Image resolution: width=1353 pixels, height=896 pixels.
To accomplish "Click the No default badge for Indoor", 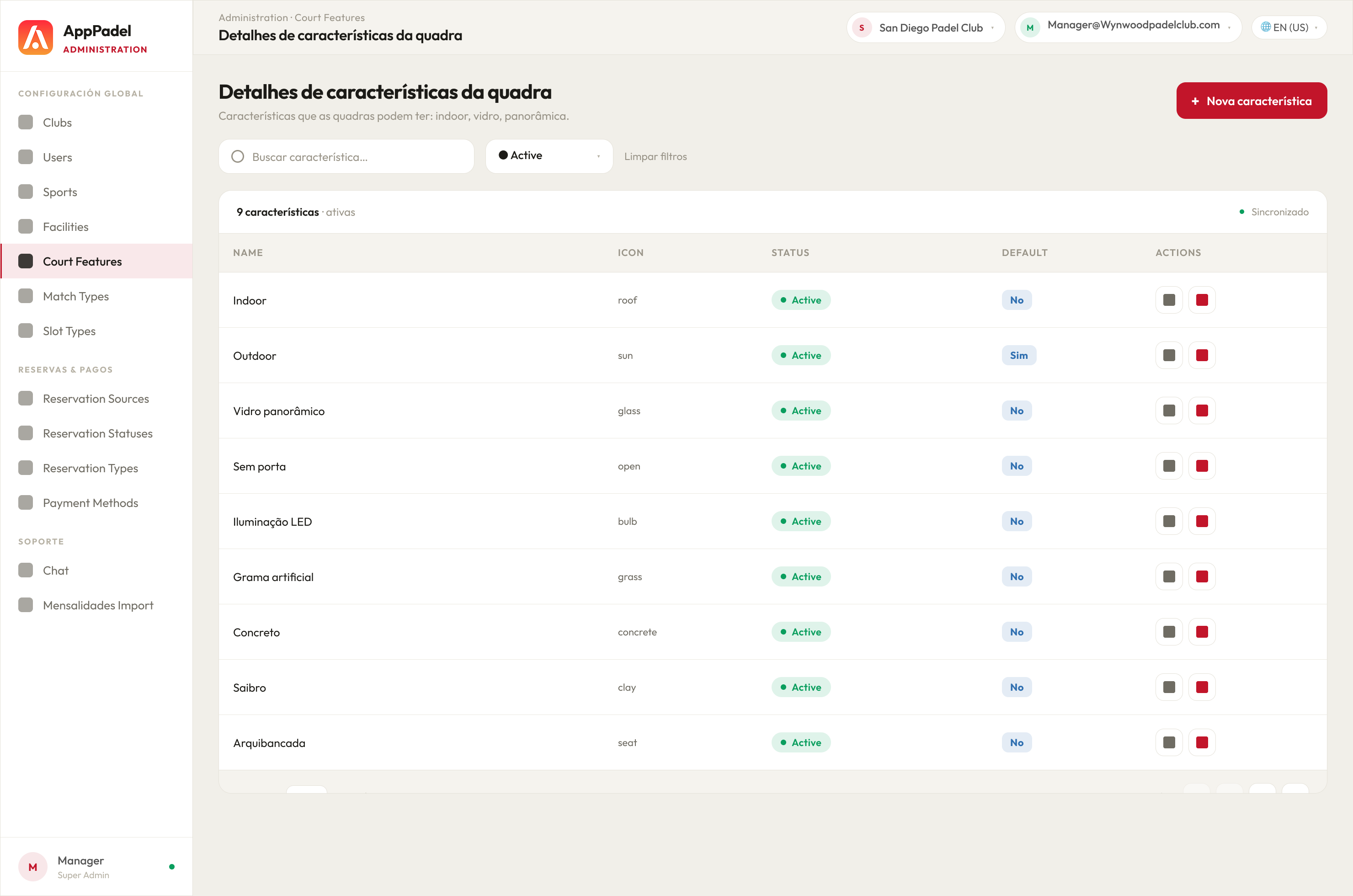I will (x=1017, y=300).
